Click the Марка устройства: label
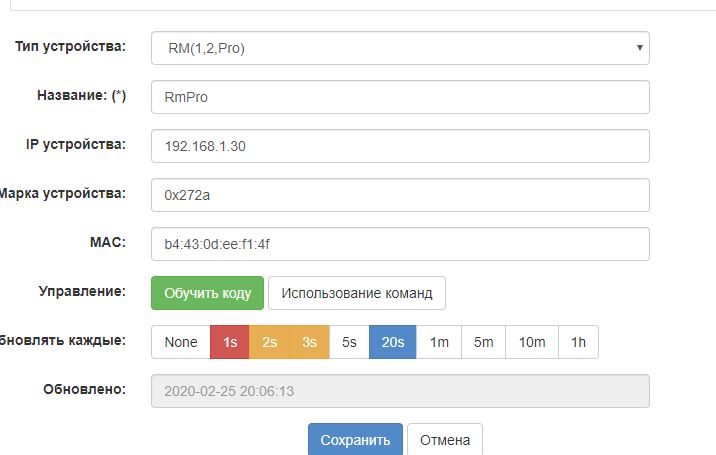This screenshot has height=455, width=716. [x=63, y=193]
